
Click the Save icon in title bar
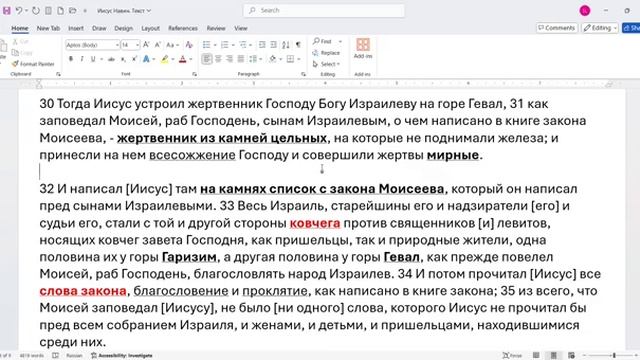[7, 11]
